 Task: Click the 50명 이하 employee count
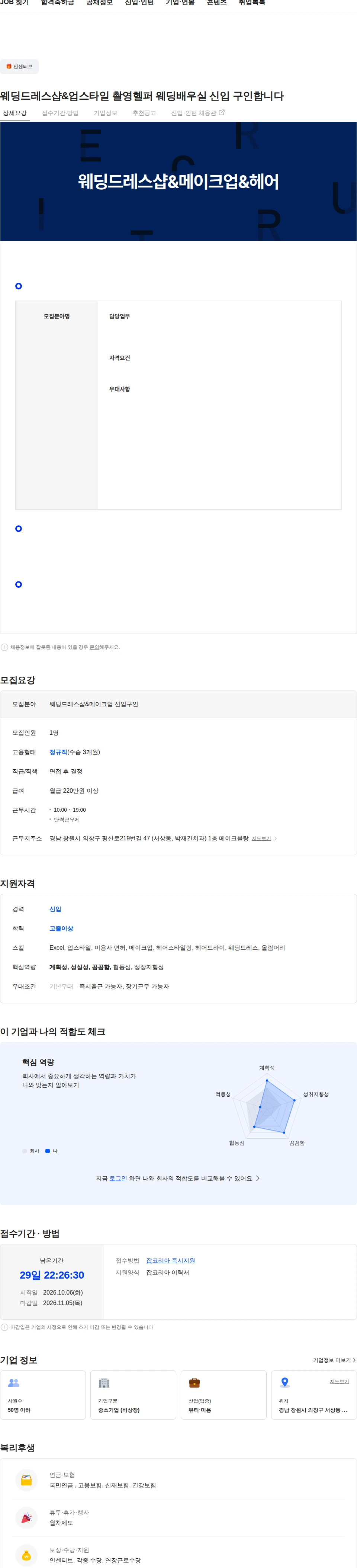[x=19, y=1410]
